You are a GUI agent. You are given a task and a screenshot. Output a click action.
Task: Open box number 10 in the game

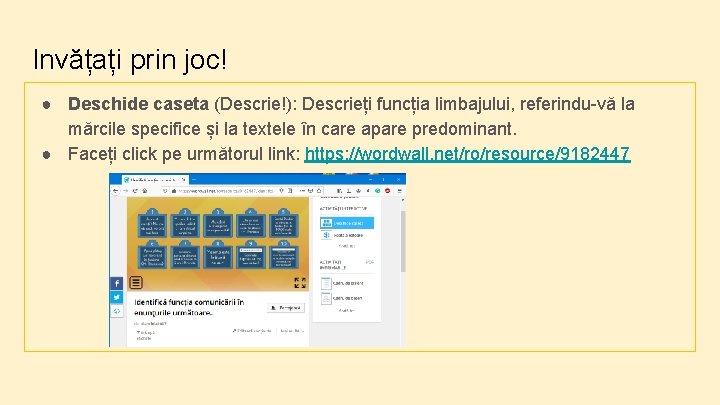click(x=284, y=255)
